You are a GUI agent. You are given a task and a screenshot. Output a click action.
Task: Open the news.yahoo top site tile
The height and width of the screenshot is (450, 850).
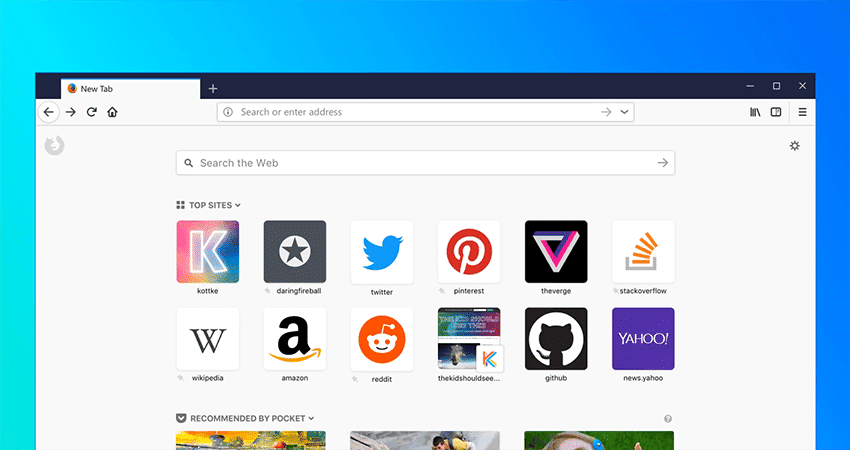(x=643, y=339)
